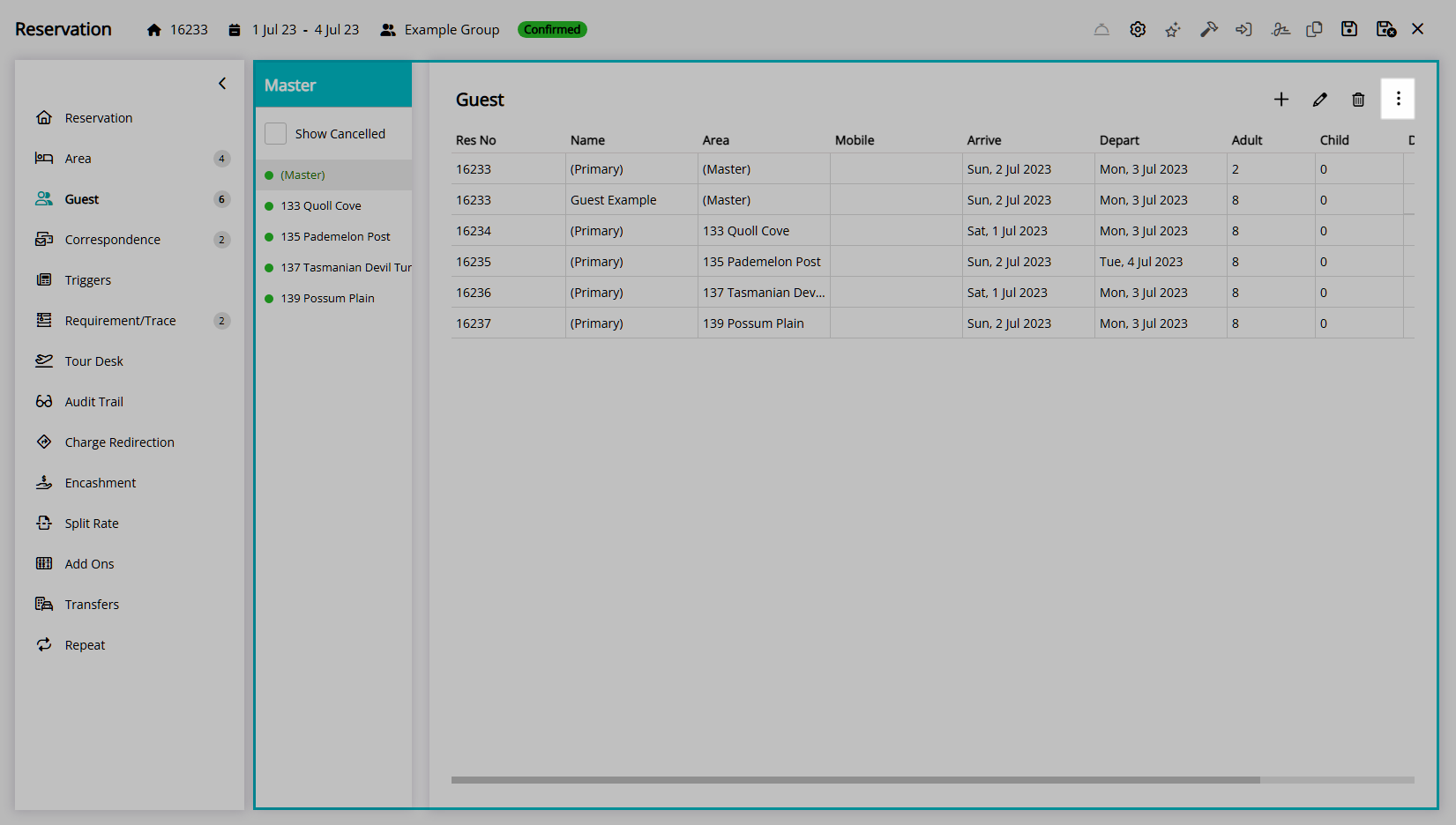Save the reservation with disk icon
The width and height of the screenshot is (1456, 825).
click(1349, 30)
